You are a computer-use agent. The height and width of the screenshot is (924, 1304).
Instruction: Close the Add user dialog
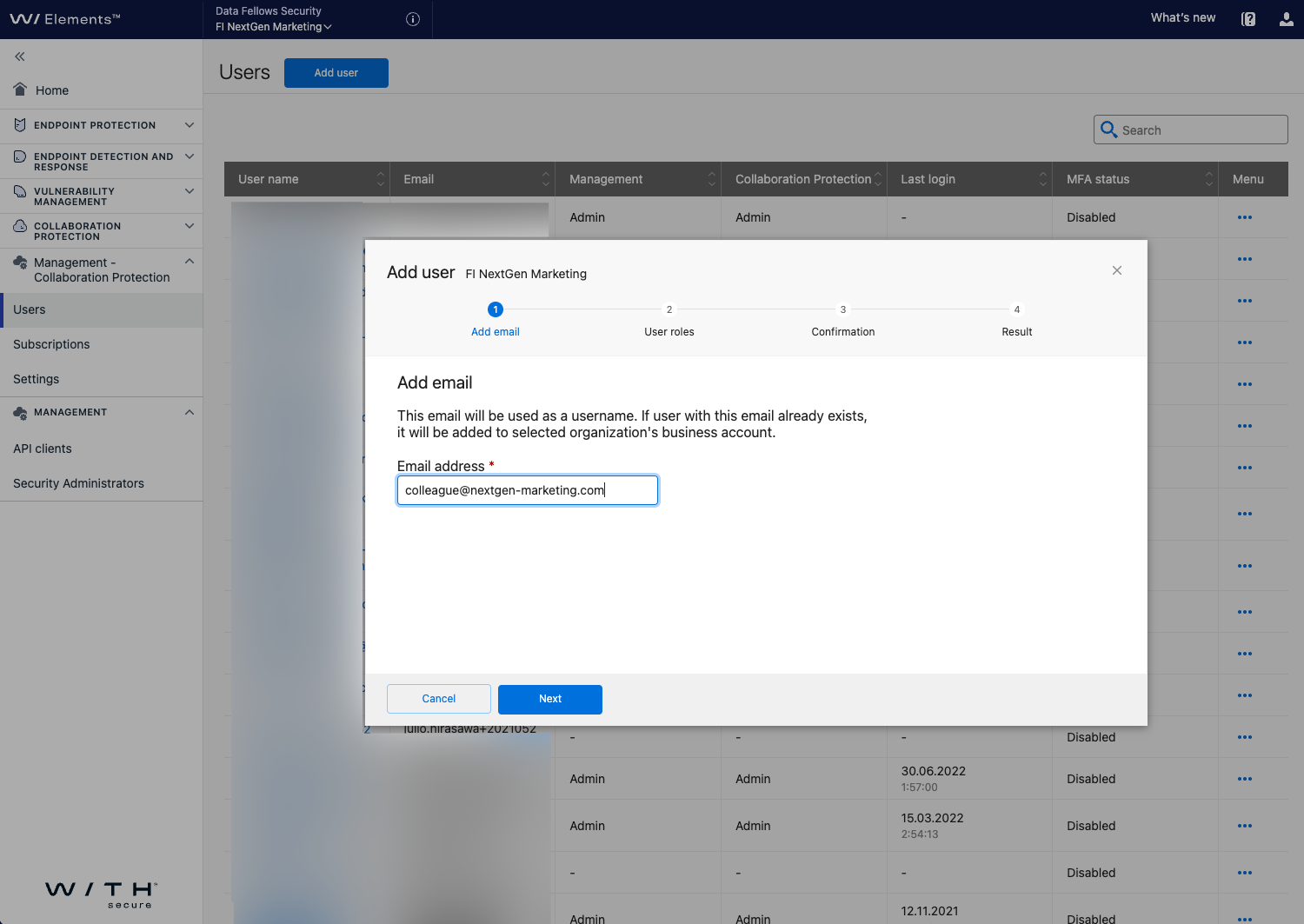coord(1116,270)
